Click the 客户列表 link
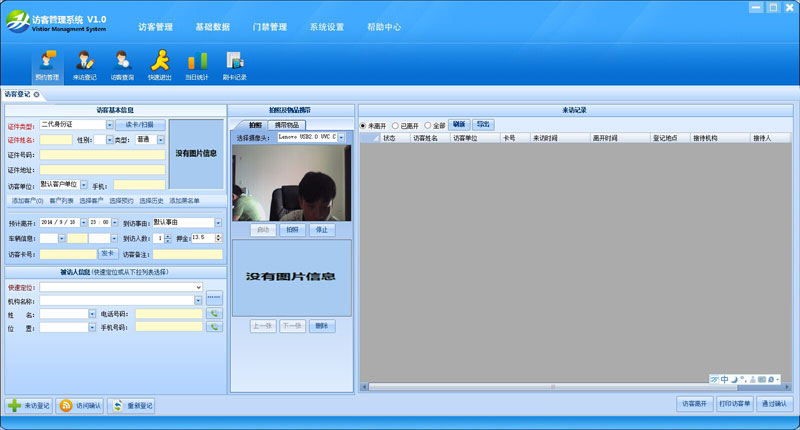Viewport: 800px width, 430px height. point(61,201)
